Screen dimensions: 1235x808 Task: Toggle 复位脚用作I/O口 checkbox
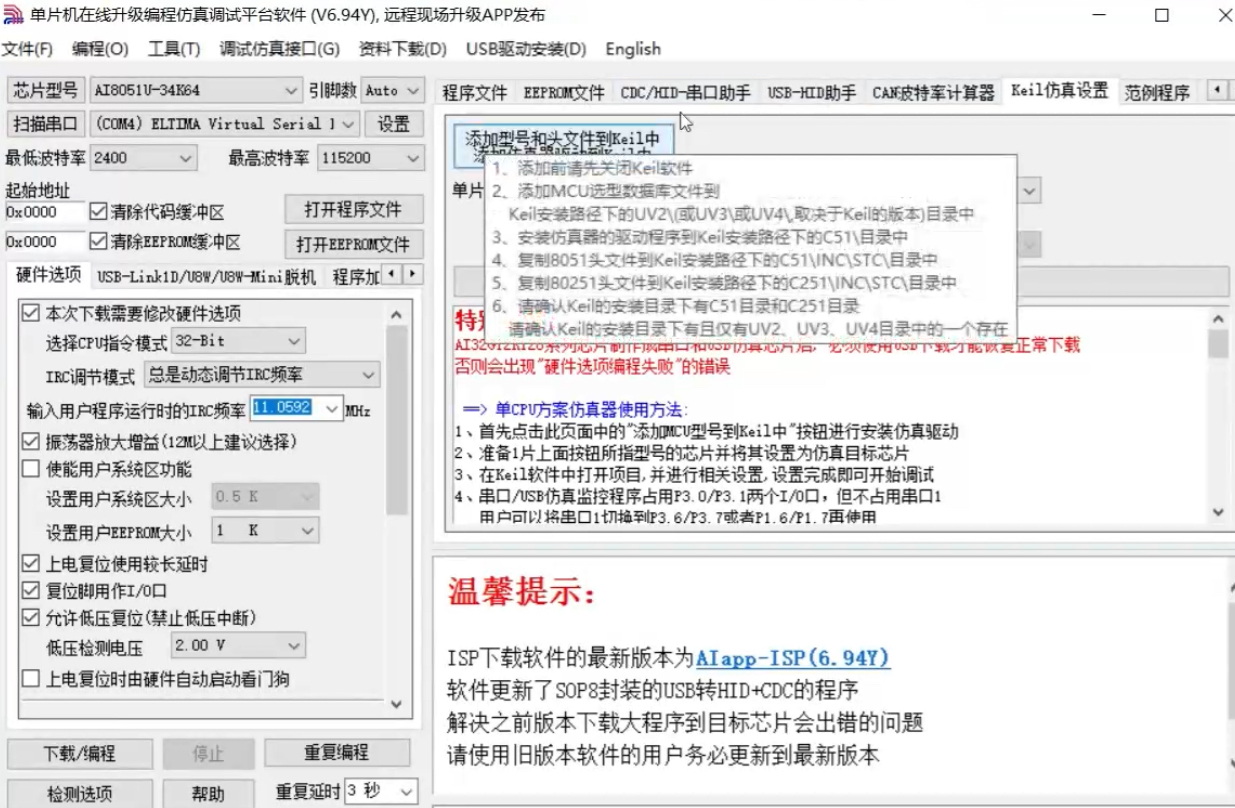tap(31, 591)
